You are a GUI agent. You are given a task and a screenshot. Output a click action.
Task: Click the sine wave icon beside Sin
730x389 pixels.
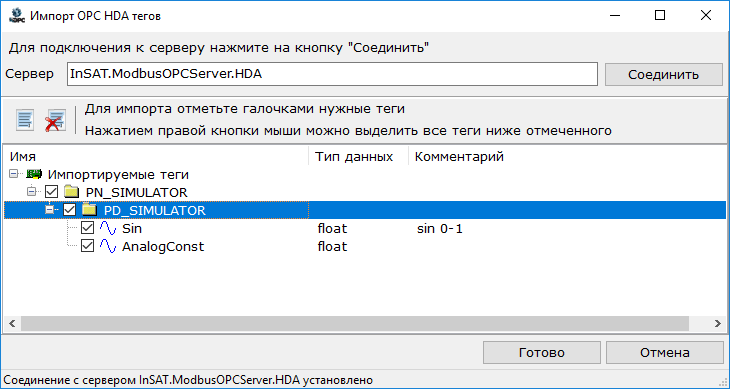[x=108, y=228]
